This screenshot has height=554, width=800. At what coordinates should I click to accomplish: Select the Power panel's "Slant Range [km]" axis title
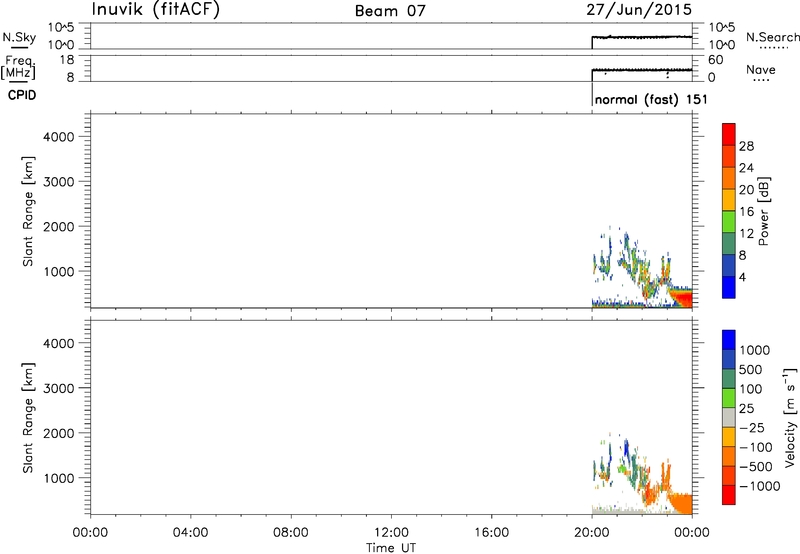(28, 211)
